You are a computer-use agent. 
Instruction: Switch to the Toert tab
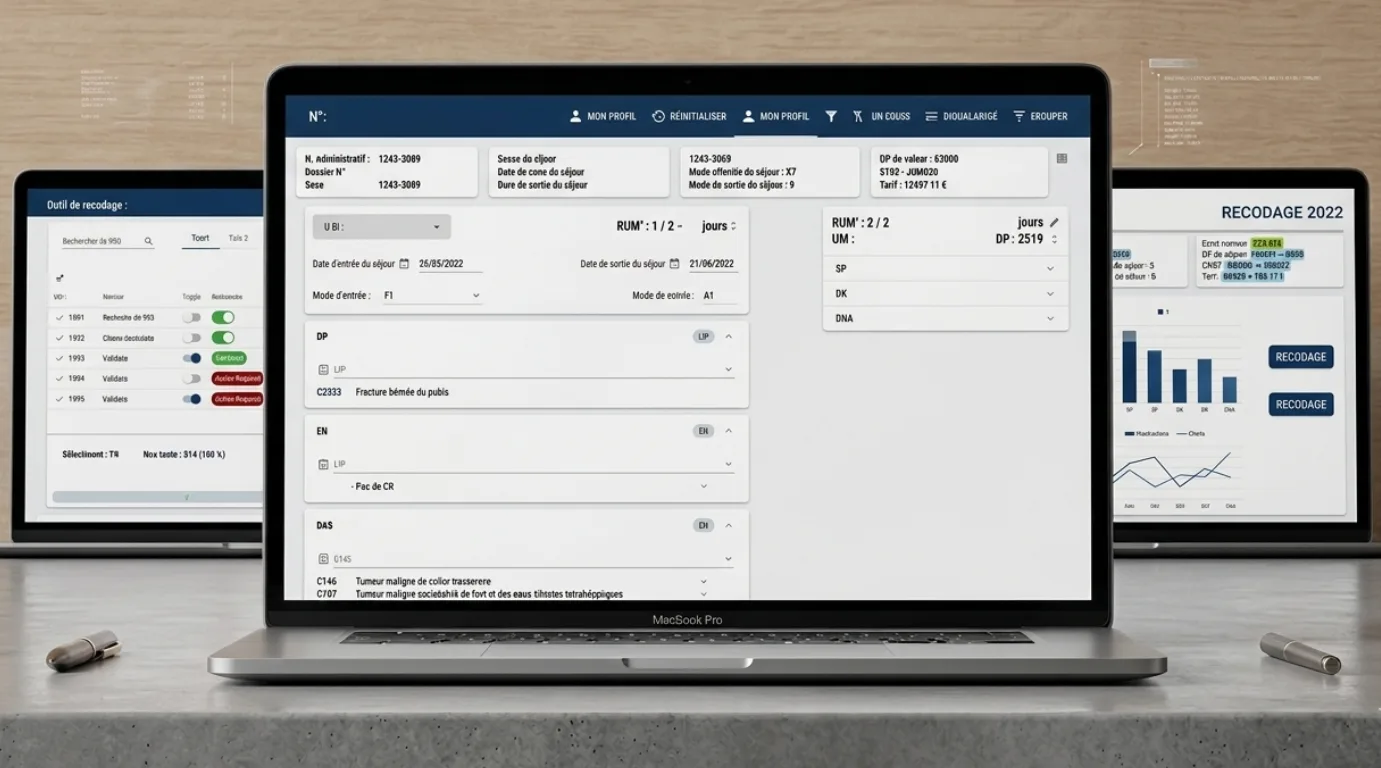point(201,239)
